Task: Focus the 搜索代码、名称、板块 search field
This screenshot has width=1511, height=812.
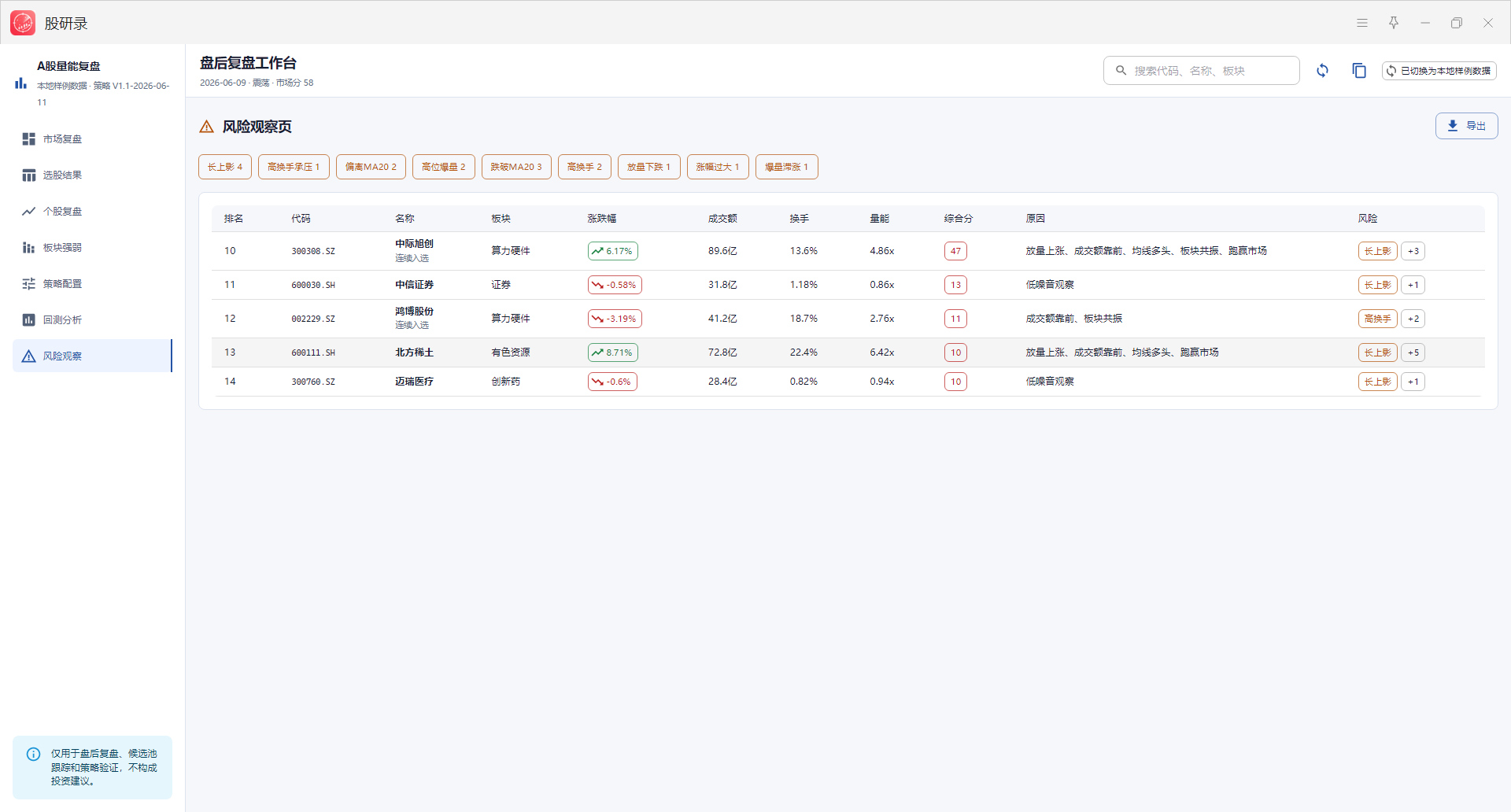Action: point(1201,71)
